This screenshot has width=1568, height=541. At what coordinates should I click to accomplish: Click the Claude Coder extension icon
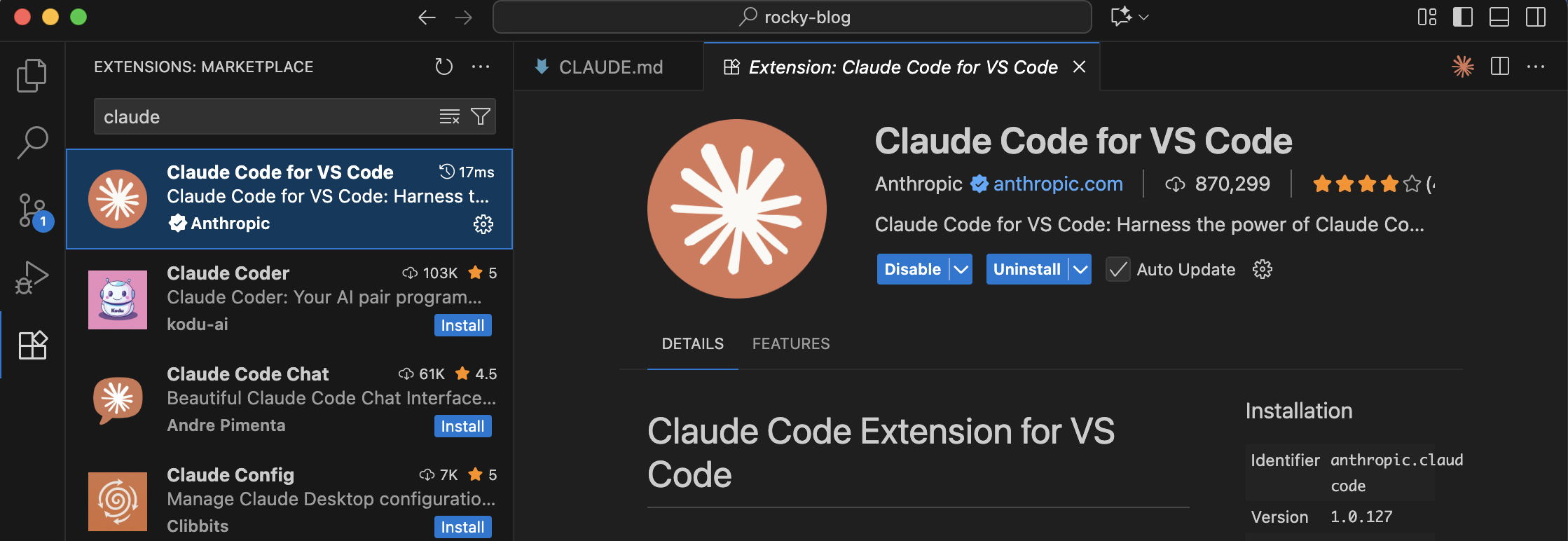[x=118, y=300]
